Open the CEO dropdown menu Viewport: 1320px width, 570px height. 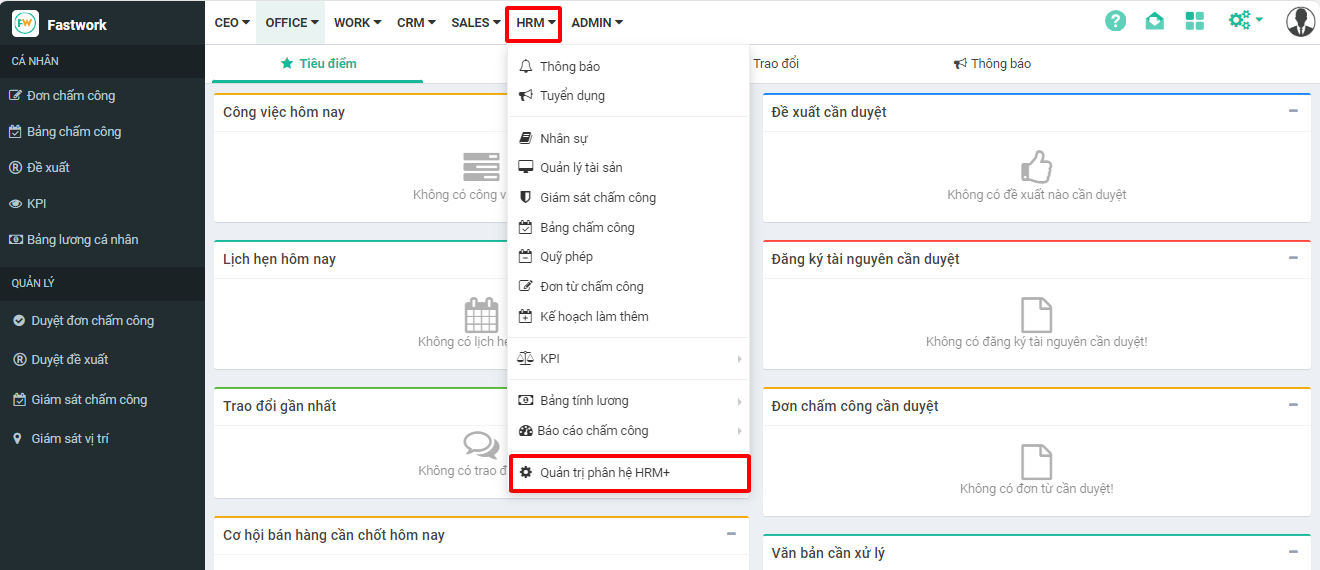pyautogui.click(x=232, y=22)
